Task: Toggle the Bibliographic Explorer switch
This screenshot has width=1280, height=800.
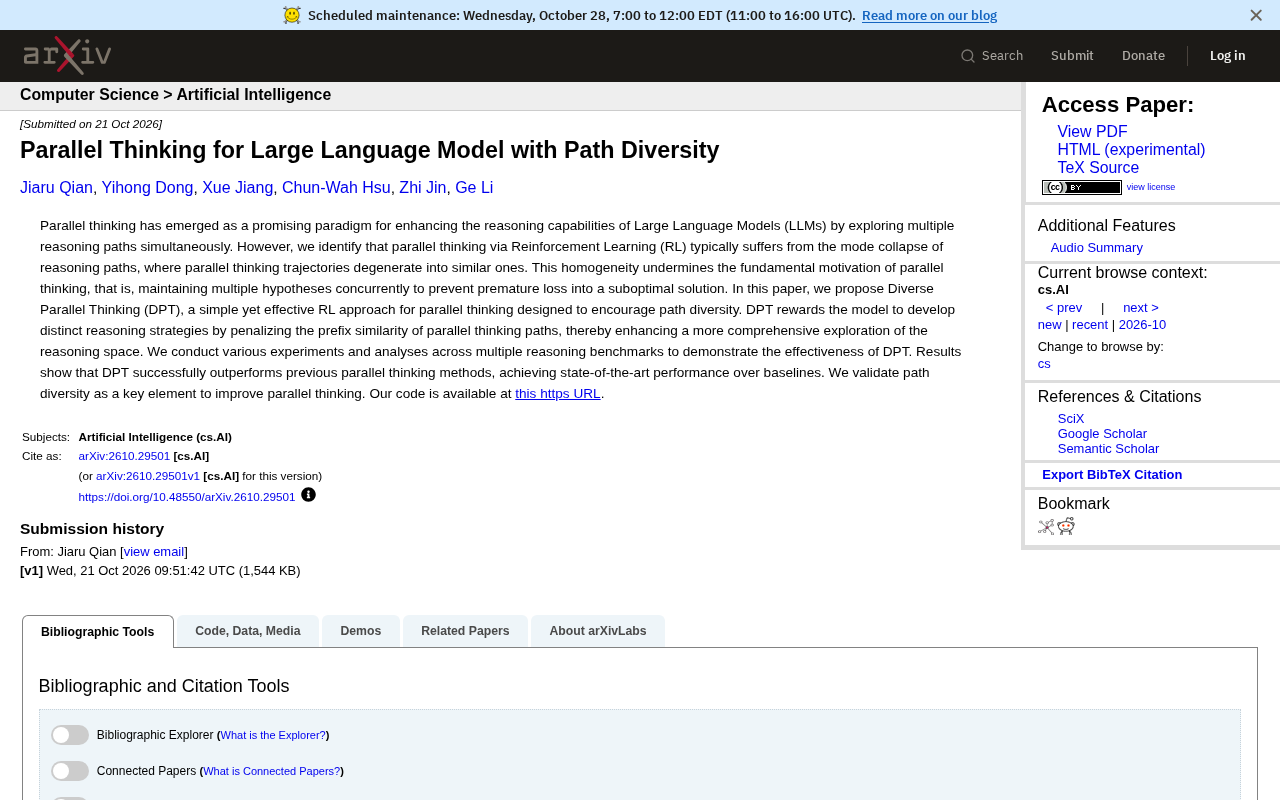Action: (70, 735)
